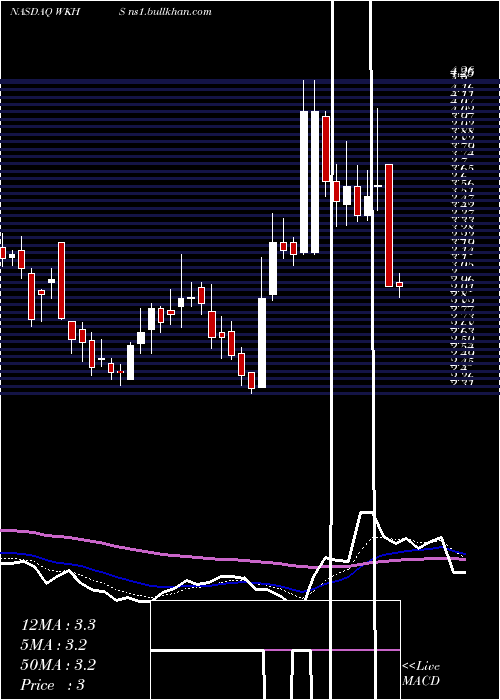Select the 50MA : 3.2 reading
The height and width of the screenshot is (700, 500).
[x=58, y=665]
